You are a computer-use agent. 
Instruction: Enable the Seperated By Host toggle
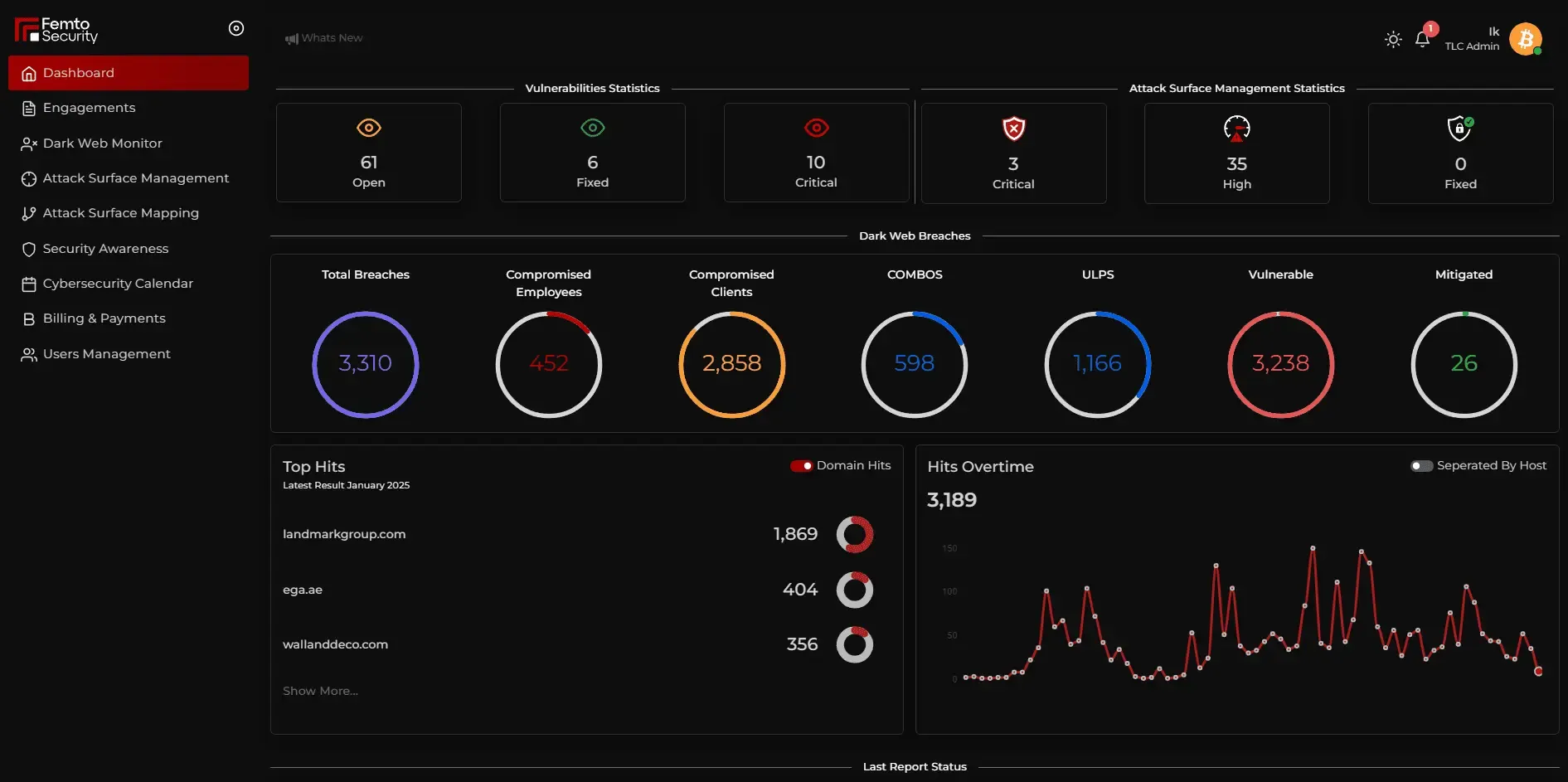1420,465
